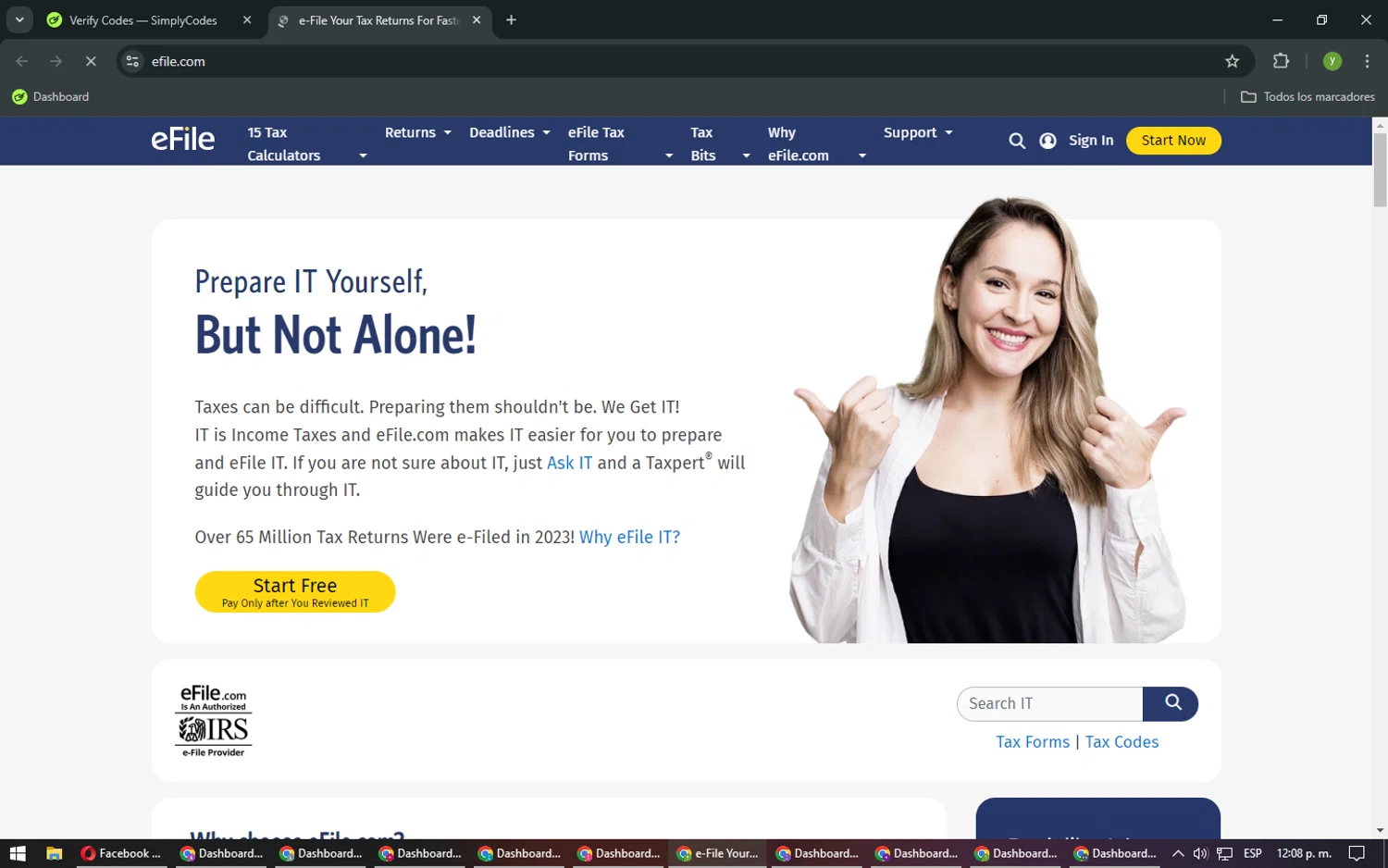Click the Start Free button

295,592
